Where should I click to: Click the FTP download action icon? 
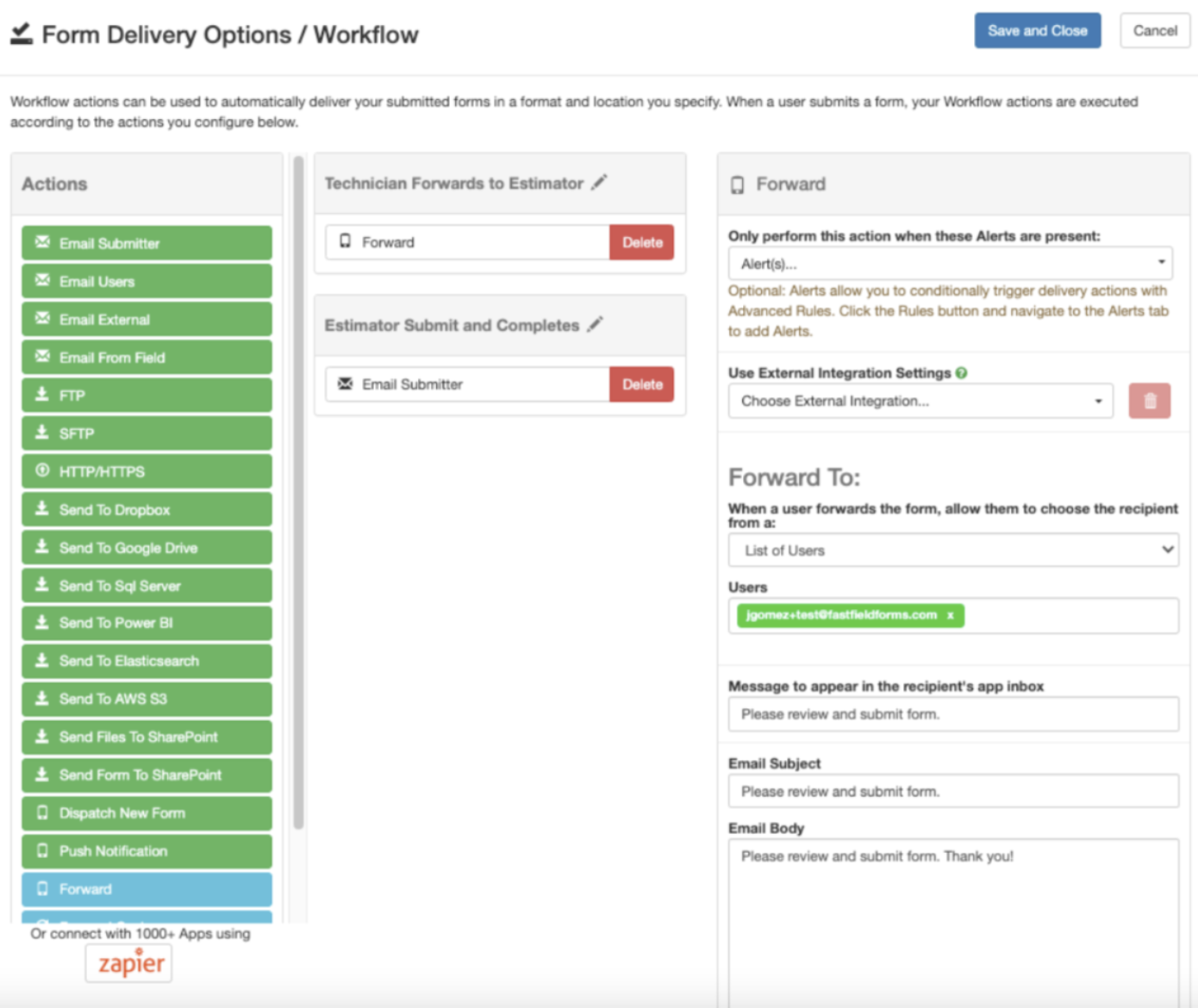pos(41,395)
